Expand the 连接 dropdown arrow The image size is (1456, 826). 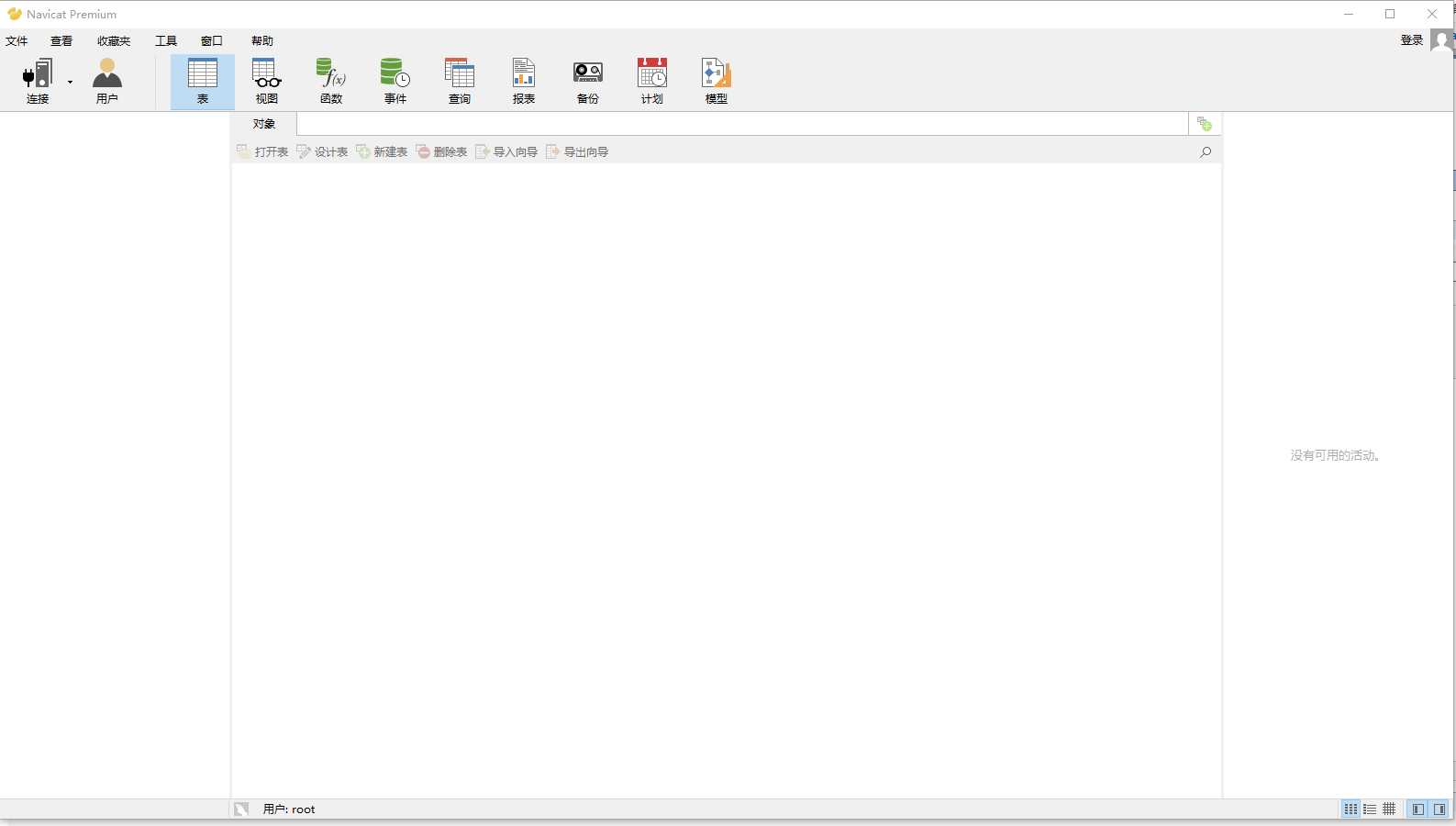point(70,82)
